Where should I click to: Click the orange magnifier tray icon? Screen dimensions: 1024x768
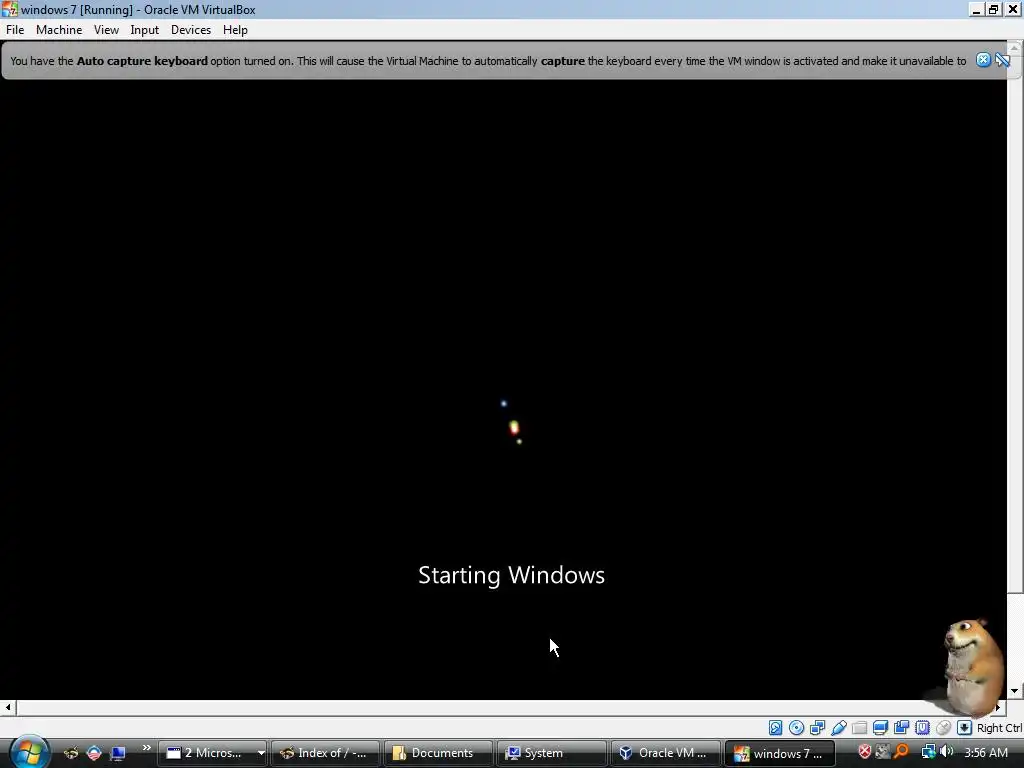coord(902,752)
